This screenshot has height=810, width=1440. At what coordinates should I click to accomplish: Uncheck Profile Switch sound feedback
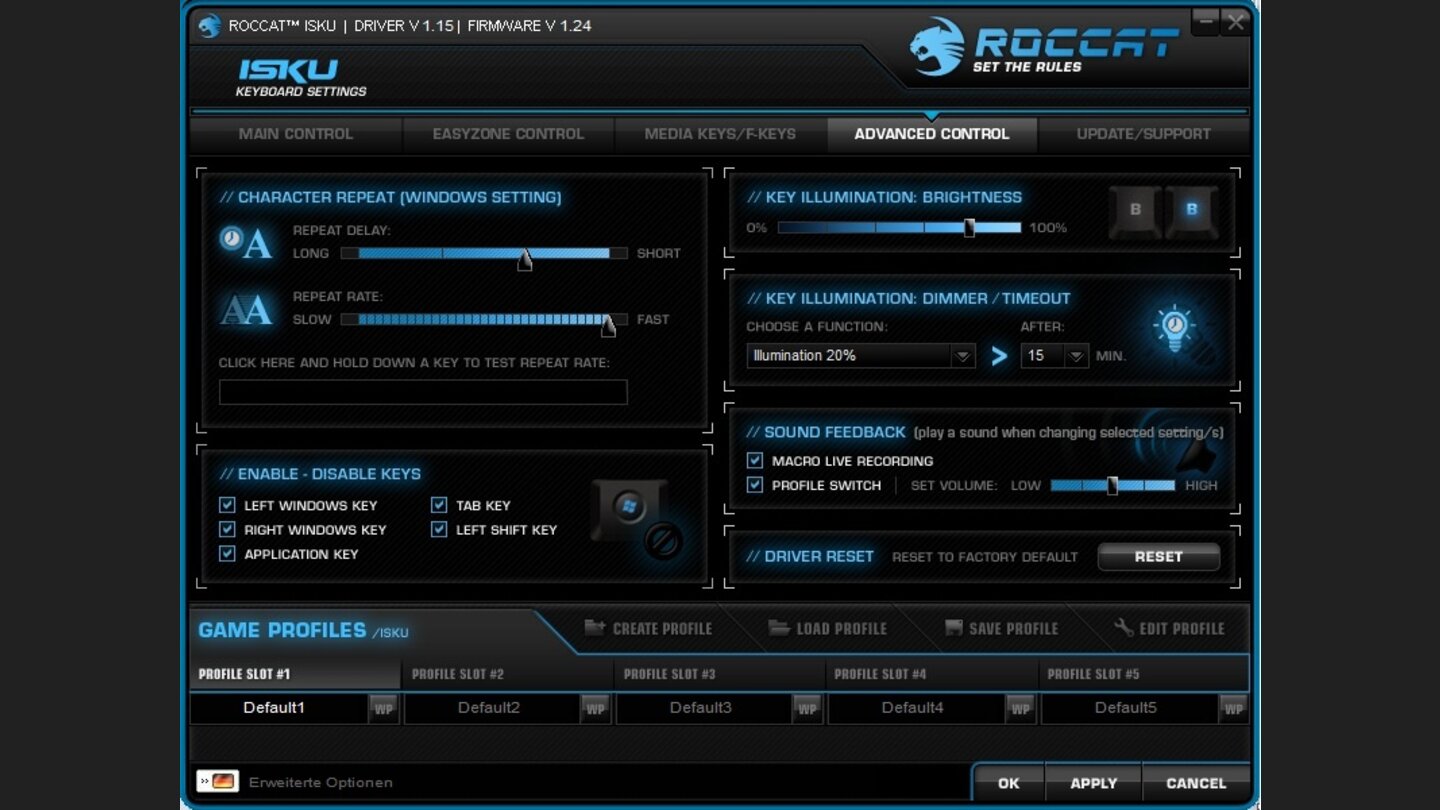pos(755,485)
